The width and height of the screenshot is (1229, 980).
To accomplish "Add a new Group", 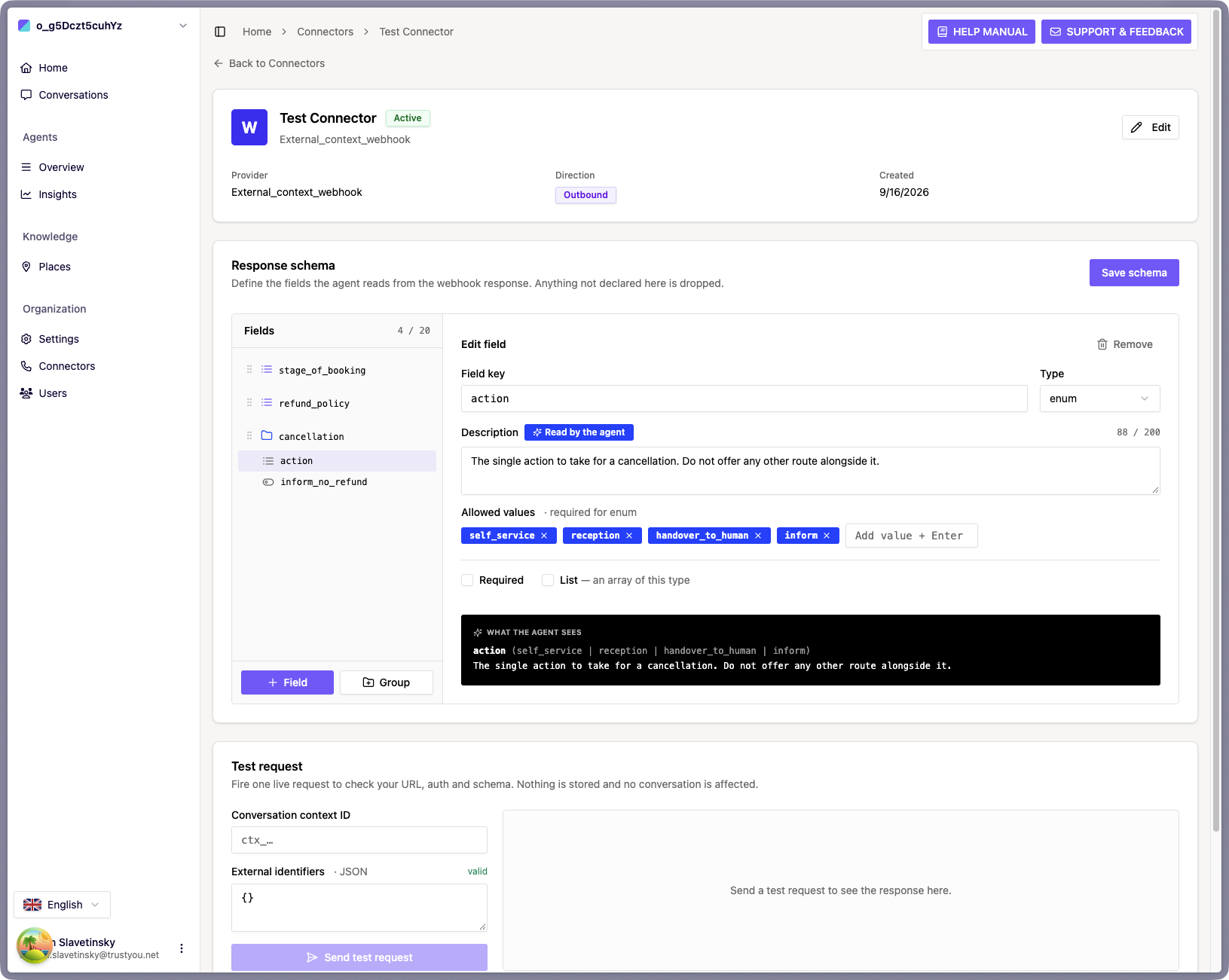I will pos(387,682).
